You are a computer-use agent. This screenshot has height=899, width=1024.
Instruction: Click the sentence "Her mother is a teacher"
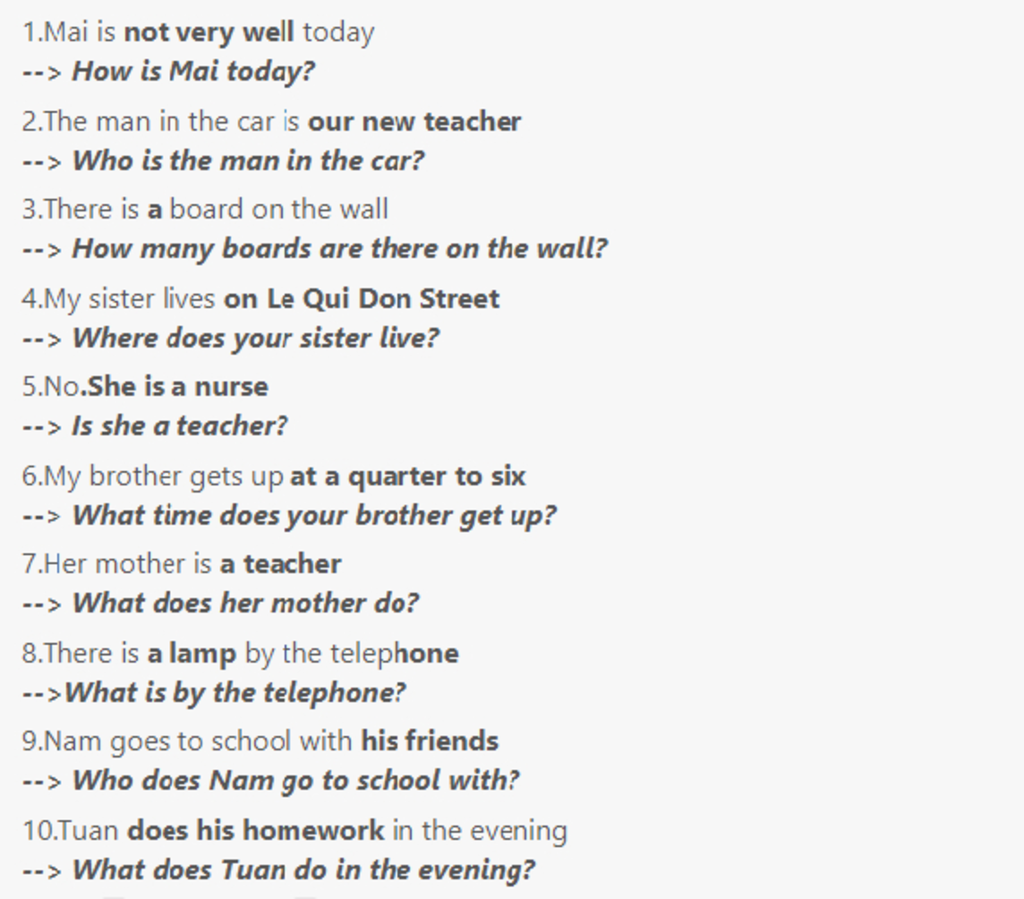click(x=181, y=564)
